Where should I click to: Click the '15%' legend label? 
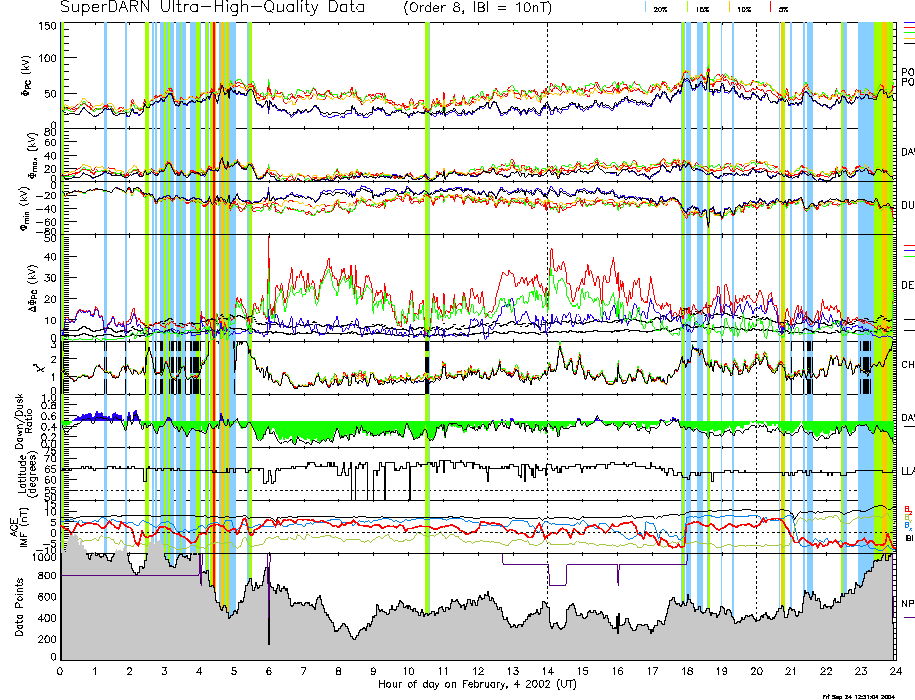click(702, 9)
